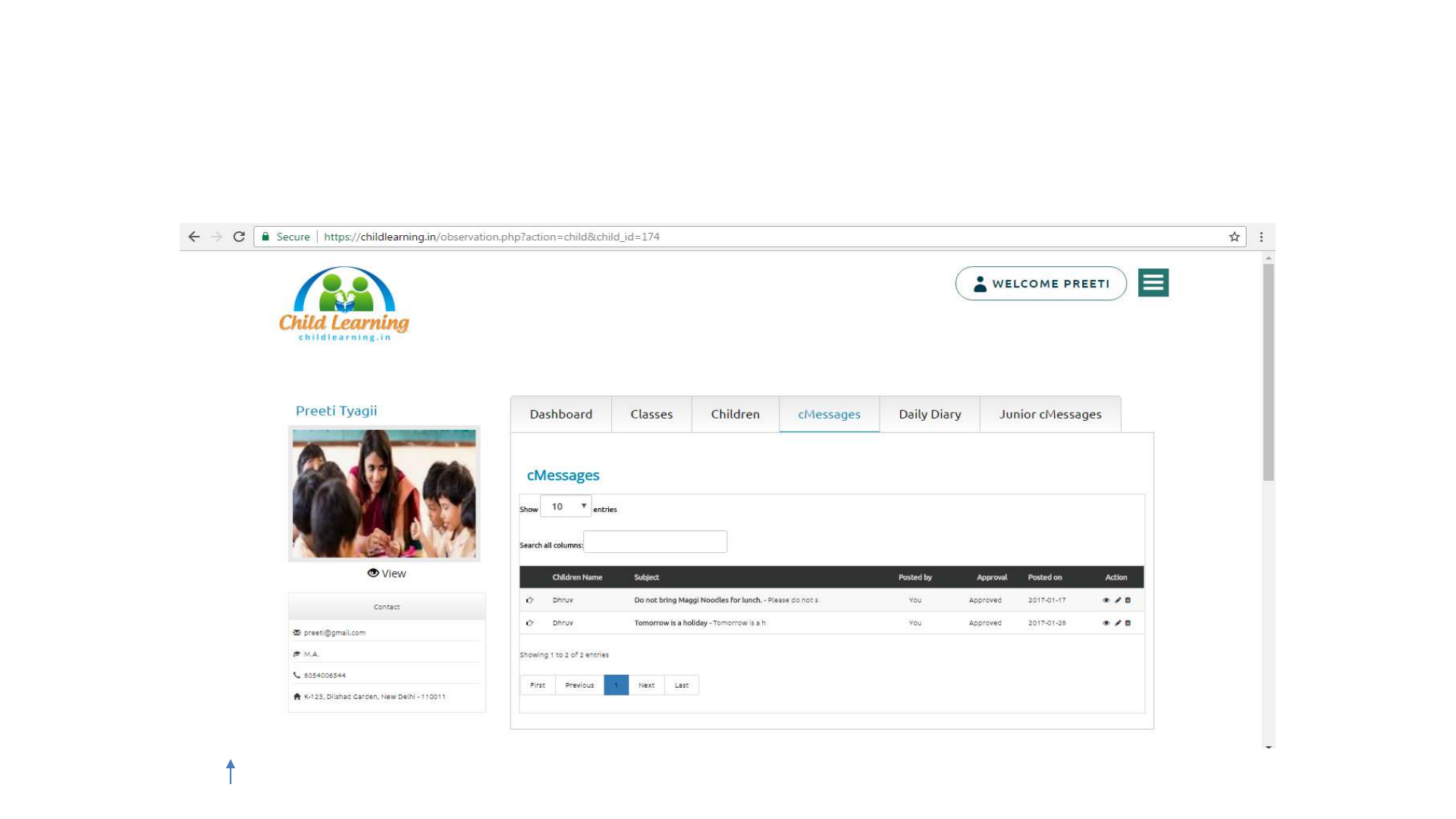
Task: Open the 'Show entries' dropdown
Action: pyautogui.click(x=566, y=507)
